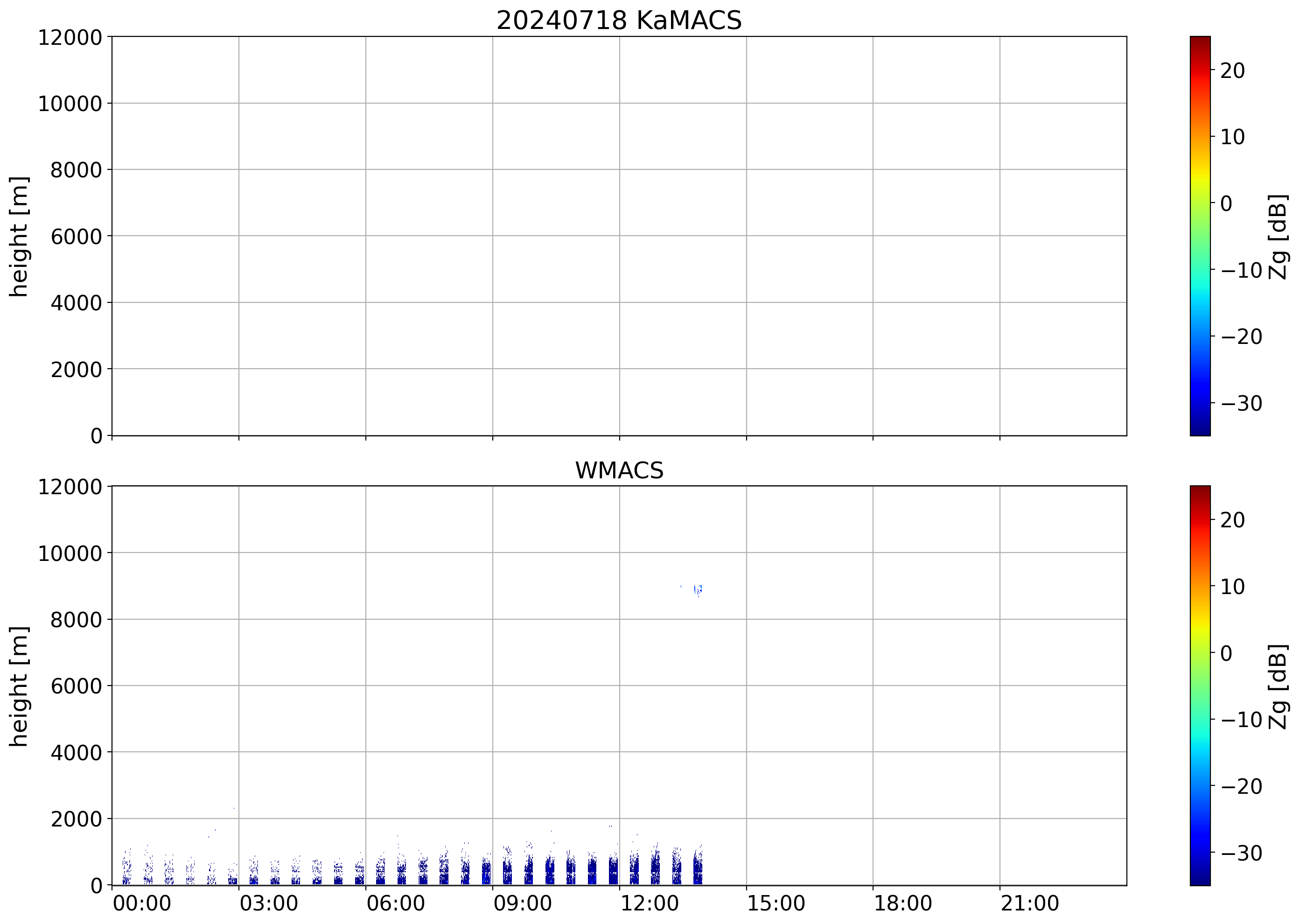Click the top plot height [m] axis label

click(x=19, y=236)
